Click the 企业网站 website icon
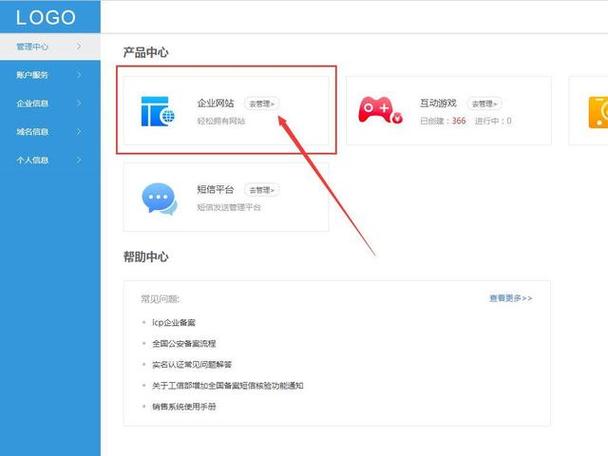Screen dimensions: 608x456 coord(158,111)
